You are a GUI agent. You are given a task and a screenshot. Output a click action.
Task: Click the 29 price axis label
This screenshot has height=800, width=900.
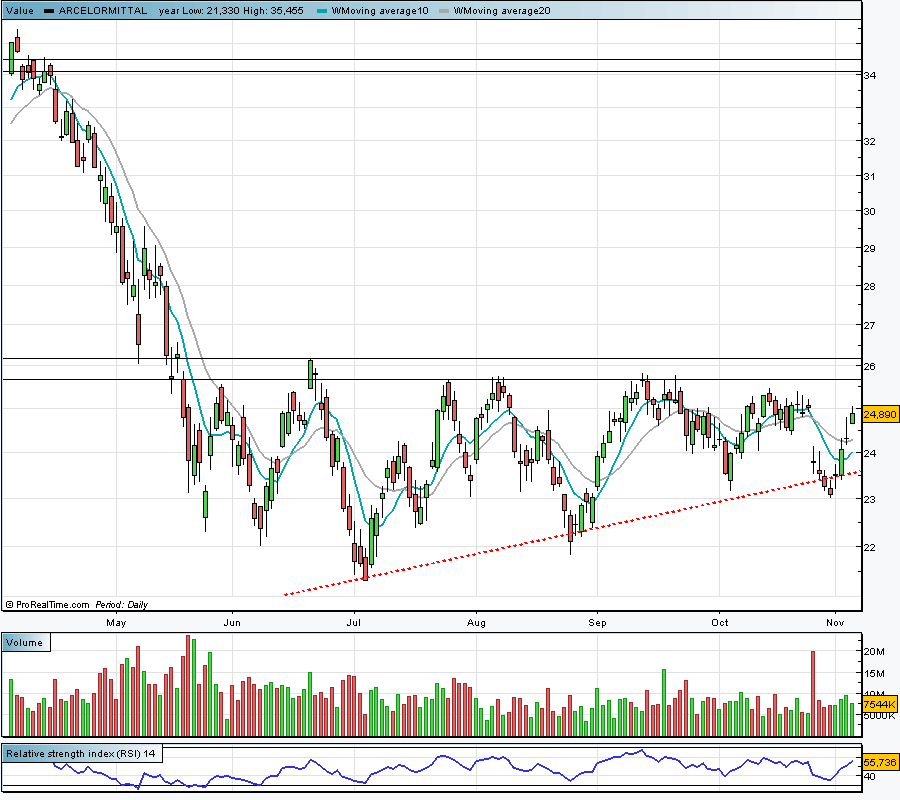pos(870,248)
